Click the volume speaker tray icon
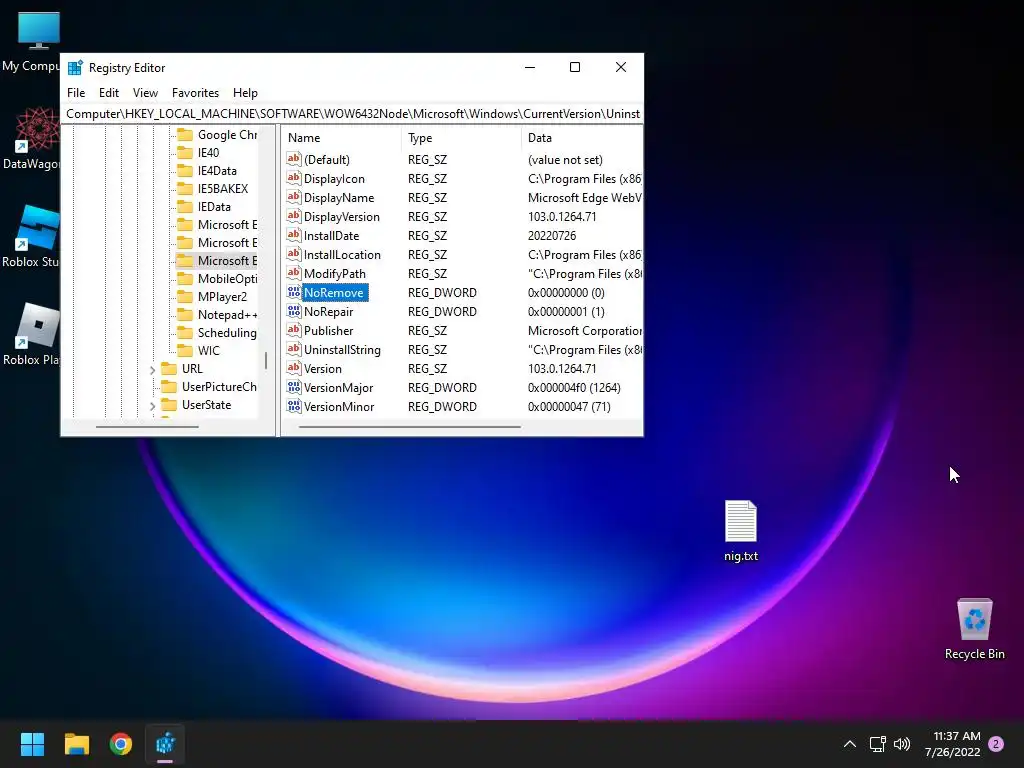Screen dimensions: 1024x768 click(x=902, y=744)
